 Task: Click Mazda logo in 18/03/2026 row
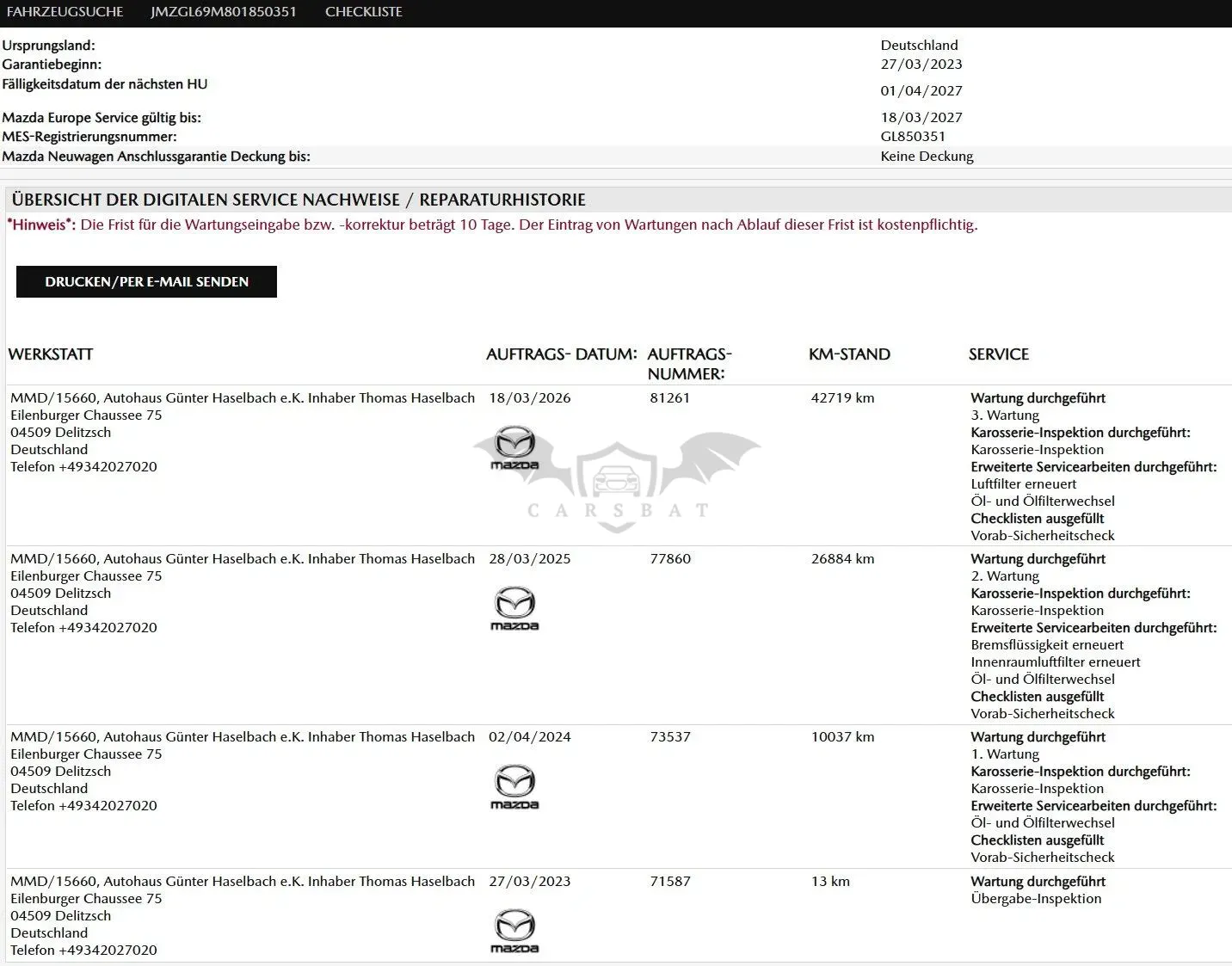[x=514, y=447]
